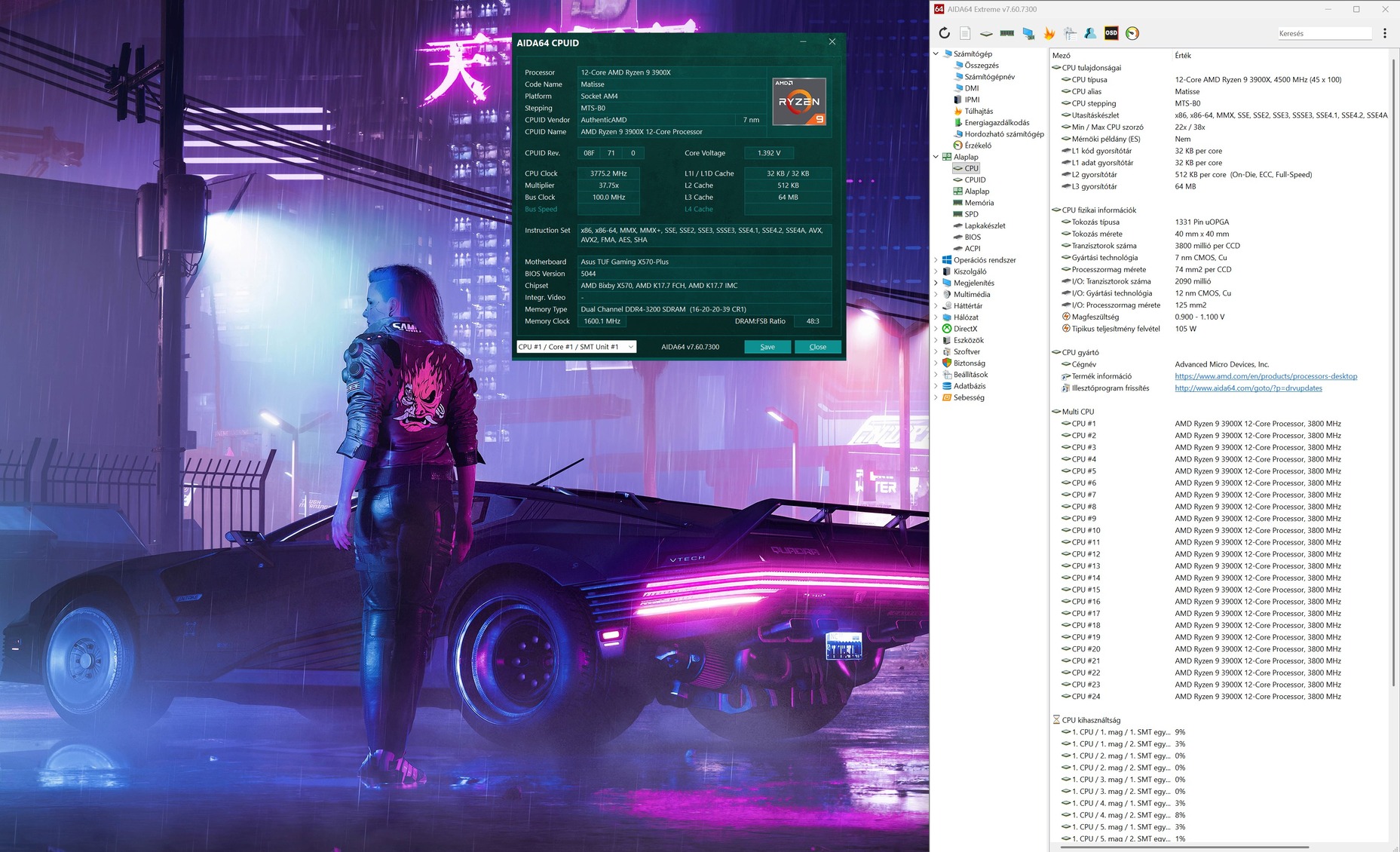Click the memory module icon in toolbar

pos(1007,33)
